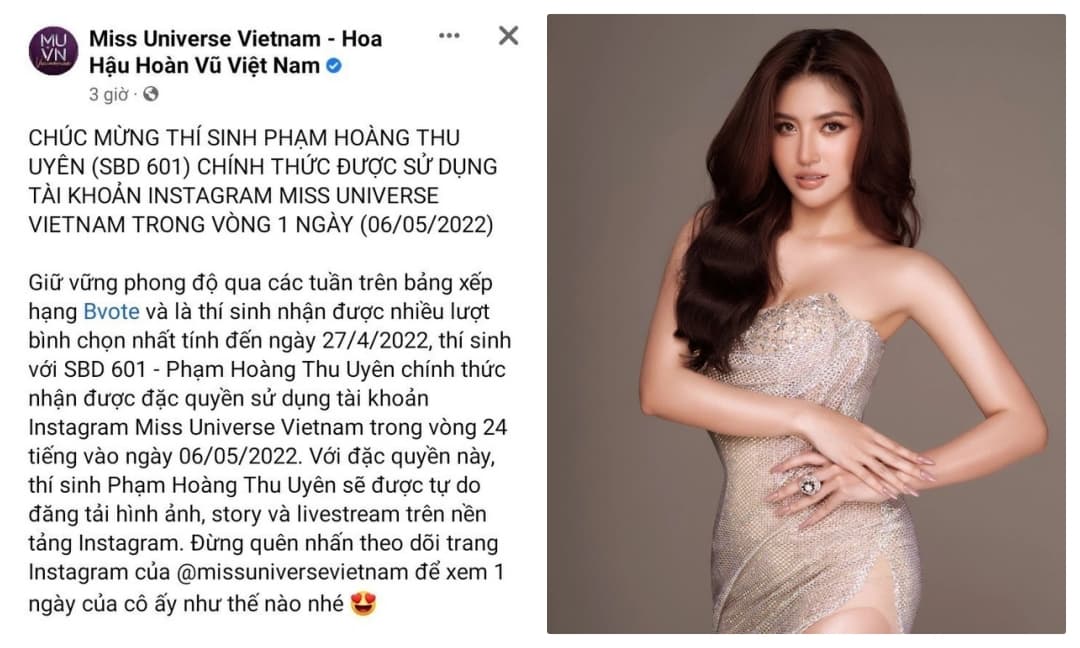1080x648 pixels.
Task: Click the blue verified badge
Action: click(334, 66)
